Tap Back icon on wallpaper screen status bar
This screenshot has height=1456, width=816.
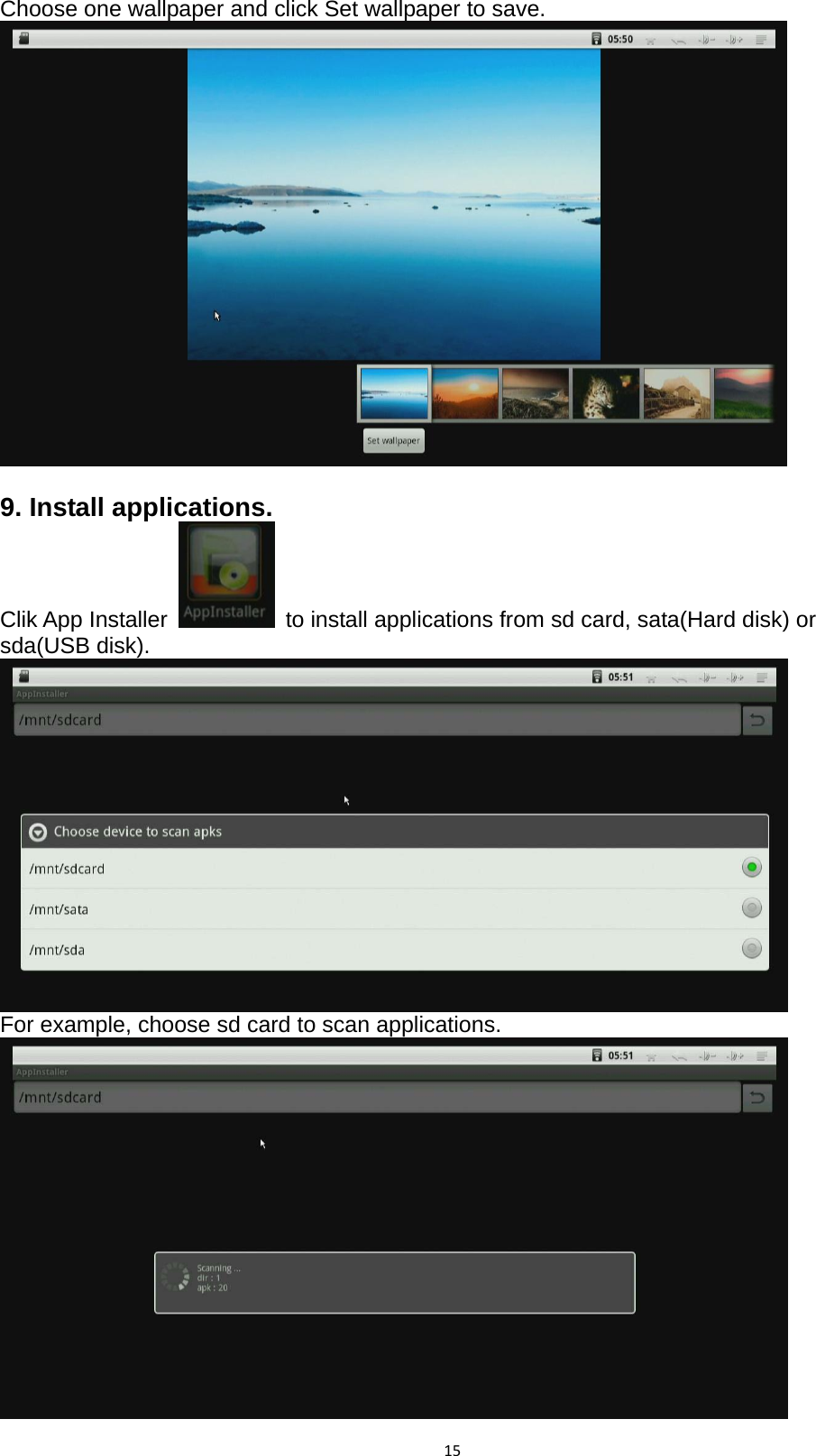click(x=678, y=41)
